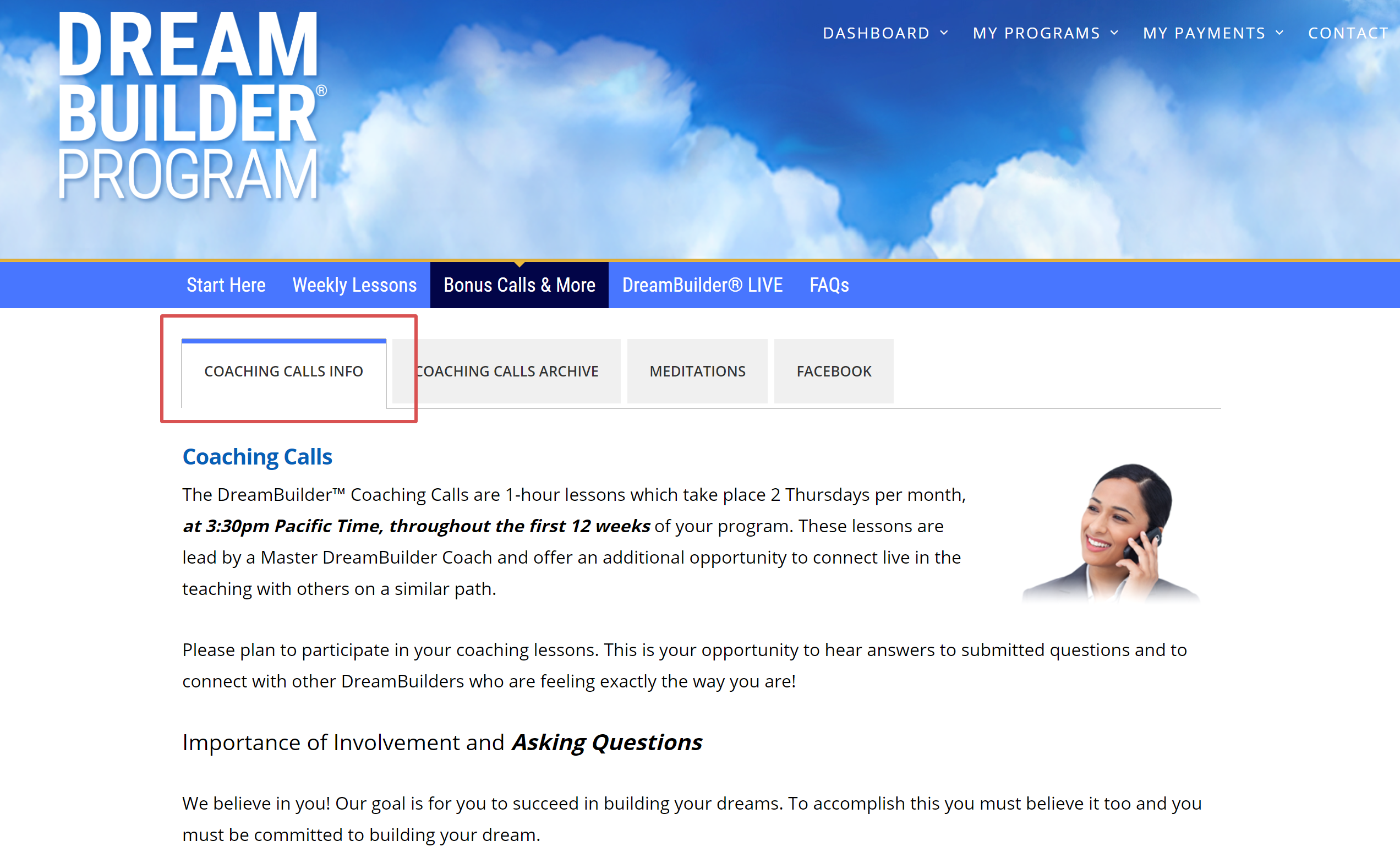Click the My Programs chevron icon
Screen dimensions: 1400x852
pos(1115,32)
